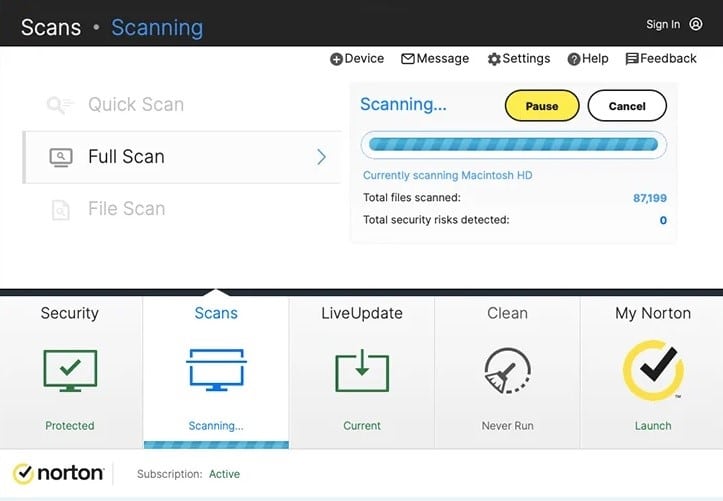The height and width of the screenshot is (501, 723).
Task: Click the Norton logo in footer
Action: click(x=59, y=473)
